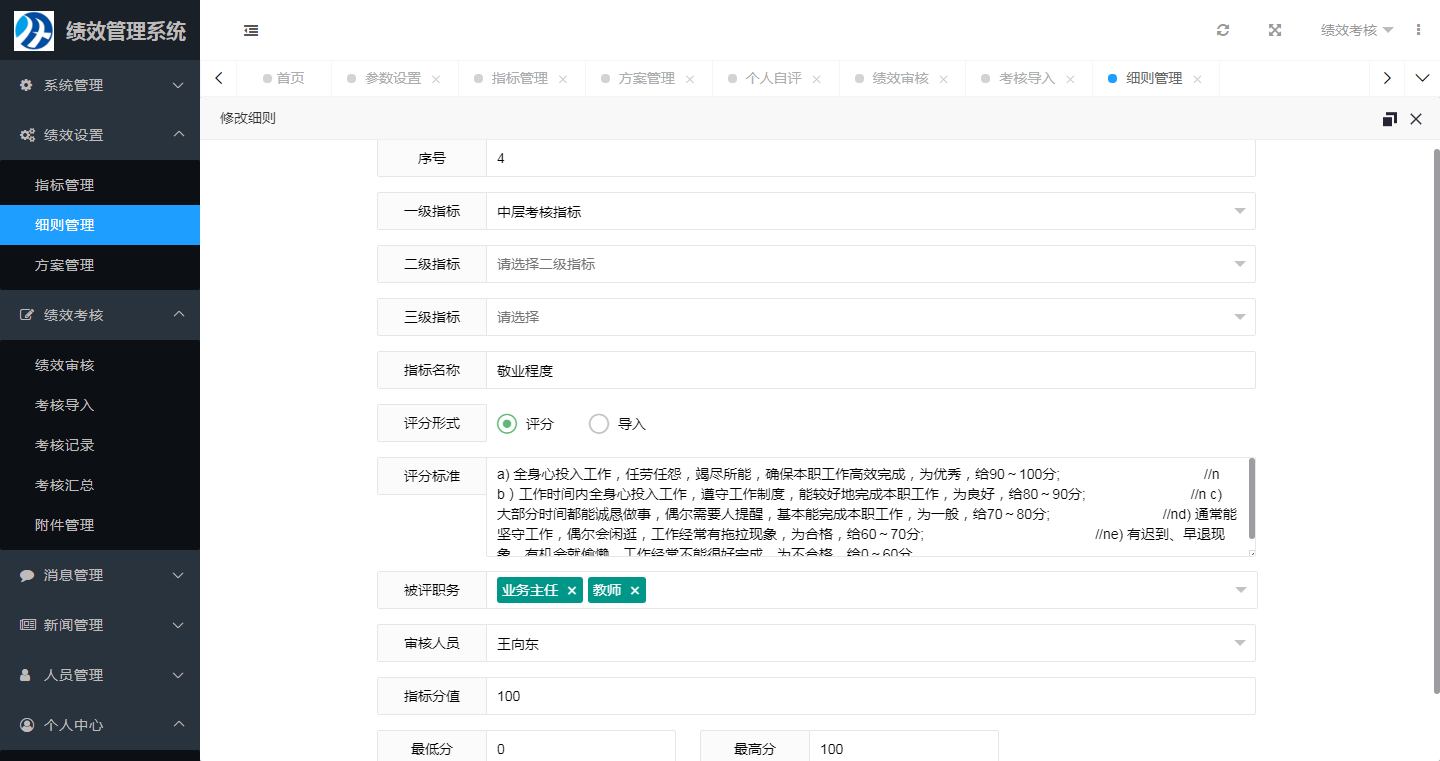Screen dimensions: 1440x761
Task: Maximize the 修改细则 dialog panel
Action: tap(1389, 119)
